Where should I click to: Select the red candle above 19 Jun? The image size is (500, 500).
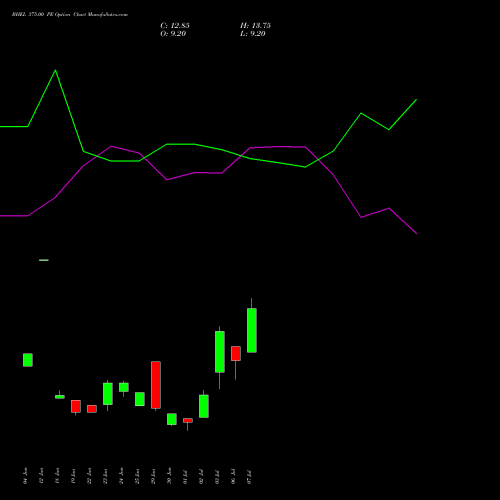coord(76,406)
